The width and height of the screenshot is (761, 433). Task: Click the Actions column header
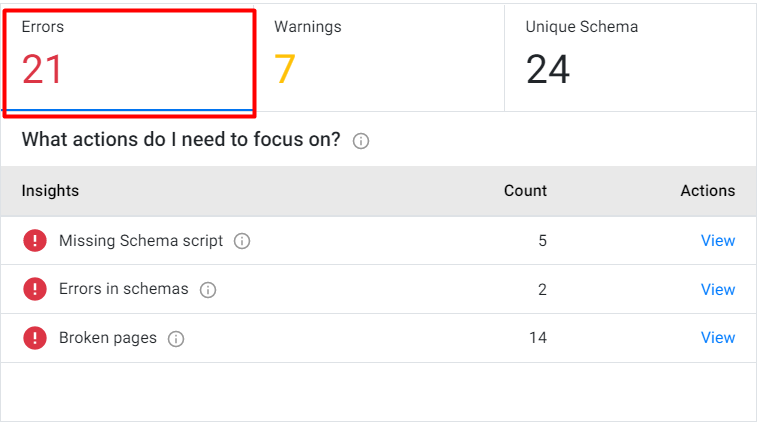tap(708, 191)
